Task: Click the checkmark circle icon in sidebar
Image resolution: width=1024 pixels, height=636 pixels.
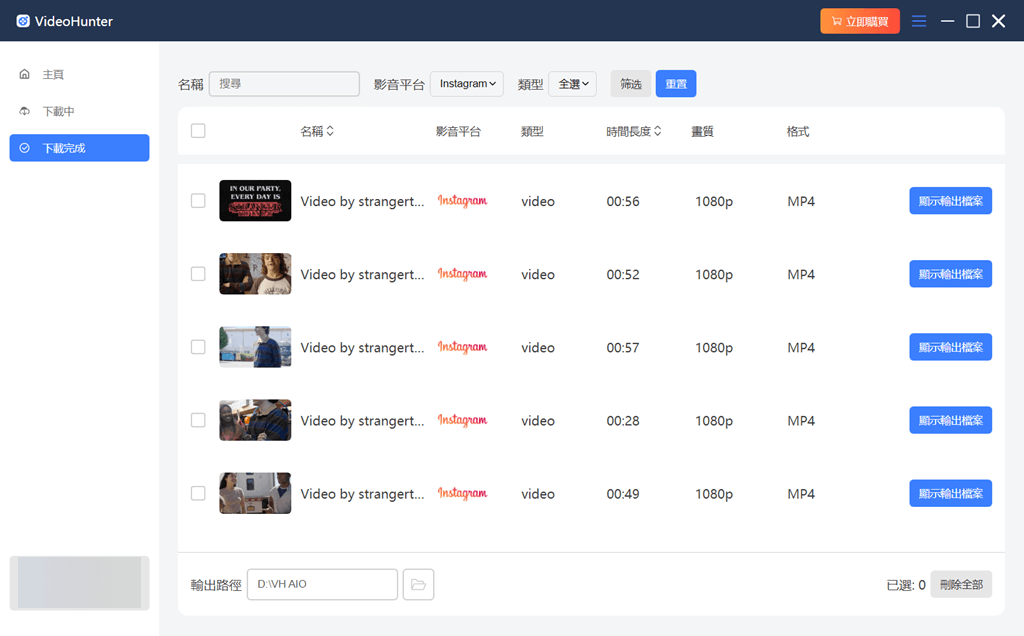Action: 25,148
